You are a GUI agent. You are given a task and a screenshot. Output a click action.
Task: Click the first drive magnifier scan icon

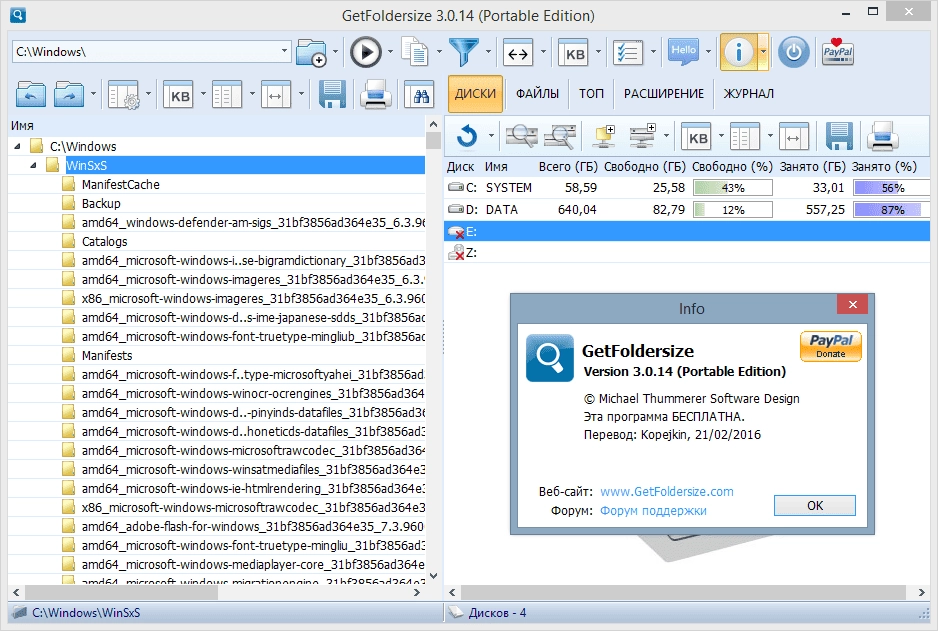pos(522,136)
